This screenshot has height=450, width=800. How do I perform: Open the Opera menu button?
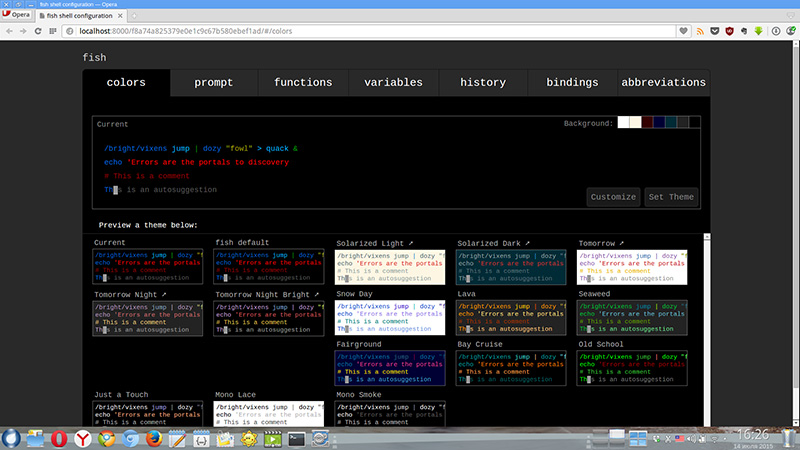pos(16,15)
